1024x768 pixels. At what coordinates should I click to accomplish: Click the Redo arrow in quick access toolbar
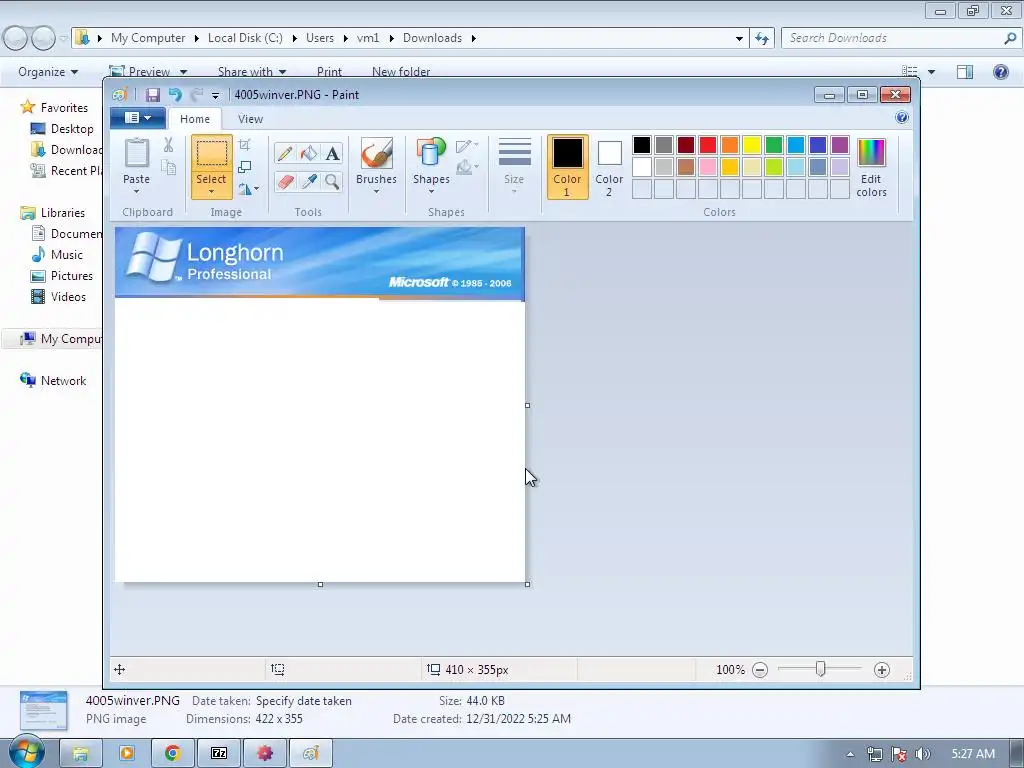coord(196,95)
